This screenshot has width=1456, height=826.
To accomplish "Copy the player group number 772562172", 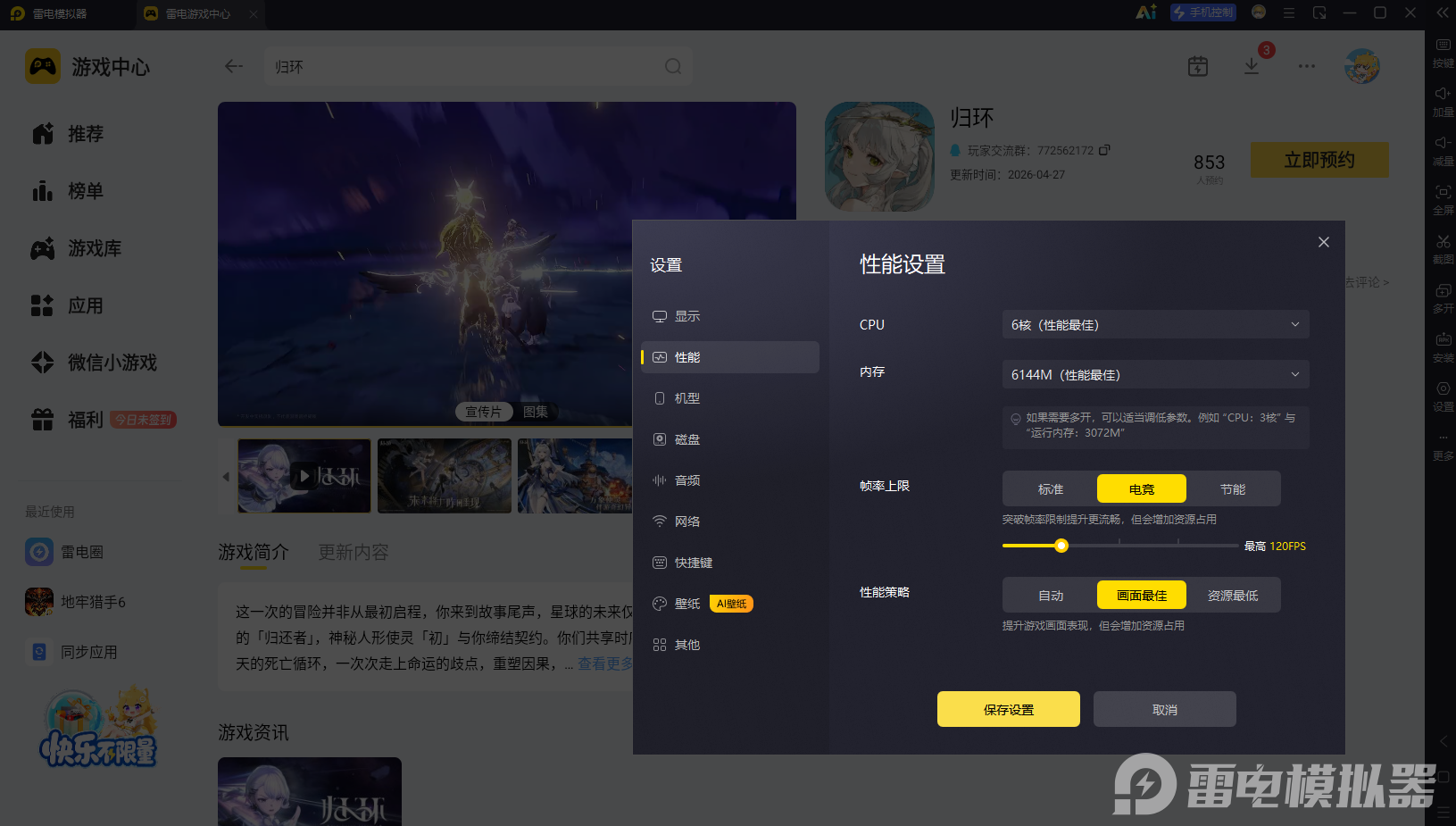I will click(1104, 150).
